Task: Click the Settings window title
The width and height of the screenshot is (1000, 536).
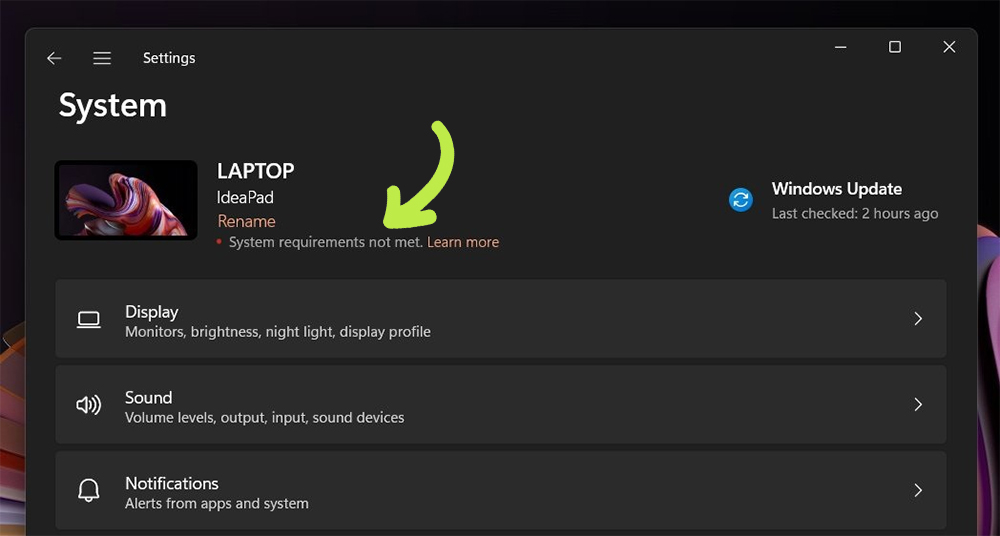Action: (169, 58)
